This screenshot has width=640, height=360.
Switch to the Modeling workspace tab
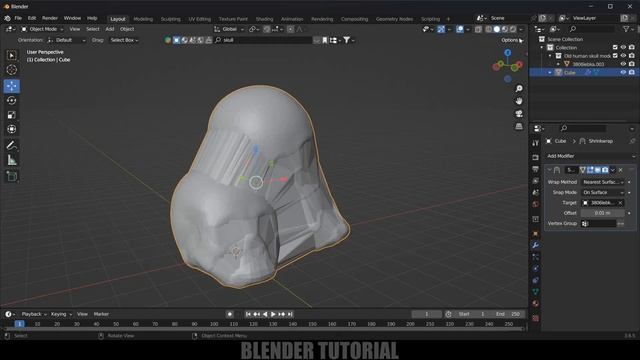tap(143, 19)
